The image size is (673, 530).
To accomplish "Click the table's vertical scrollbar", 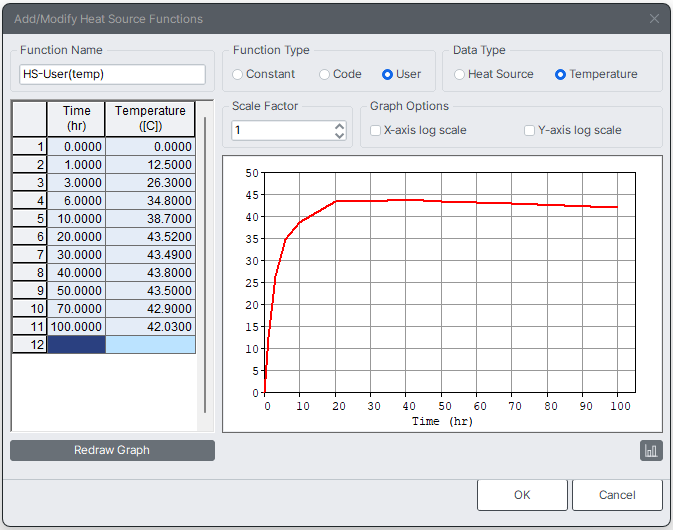I will pos(205,265).
